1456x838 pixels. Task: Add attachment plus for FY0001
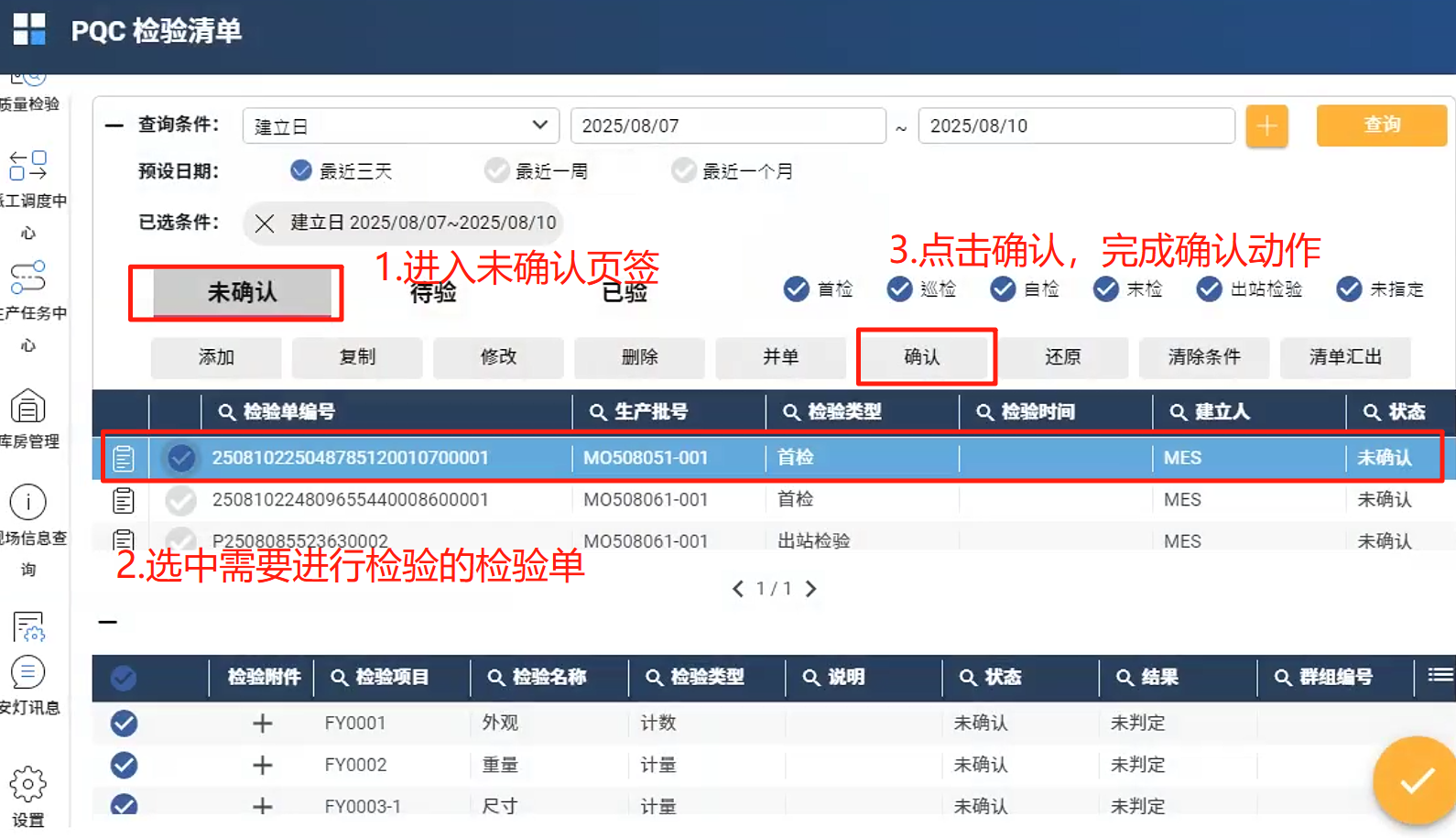click(263, 724)
